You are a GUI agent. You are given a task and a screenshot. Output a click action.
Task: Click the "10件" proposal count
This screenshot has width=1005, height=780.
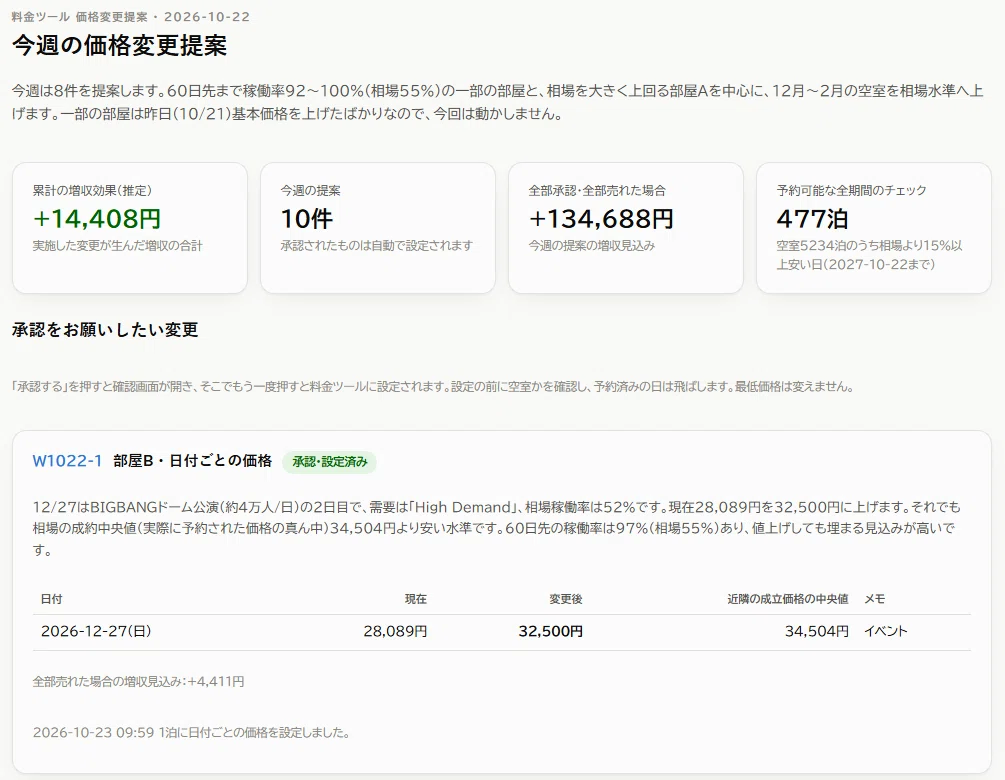306,219
